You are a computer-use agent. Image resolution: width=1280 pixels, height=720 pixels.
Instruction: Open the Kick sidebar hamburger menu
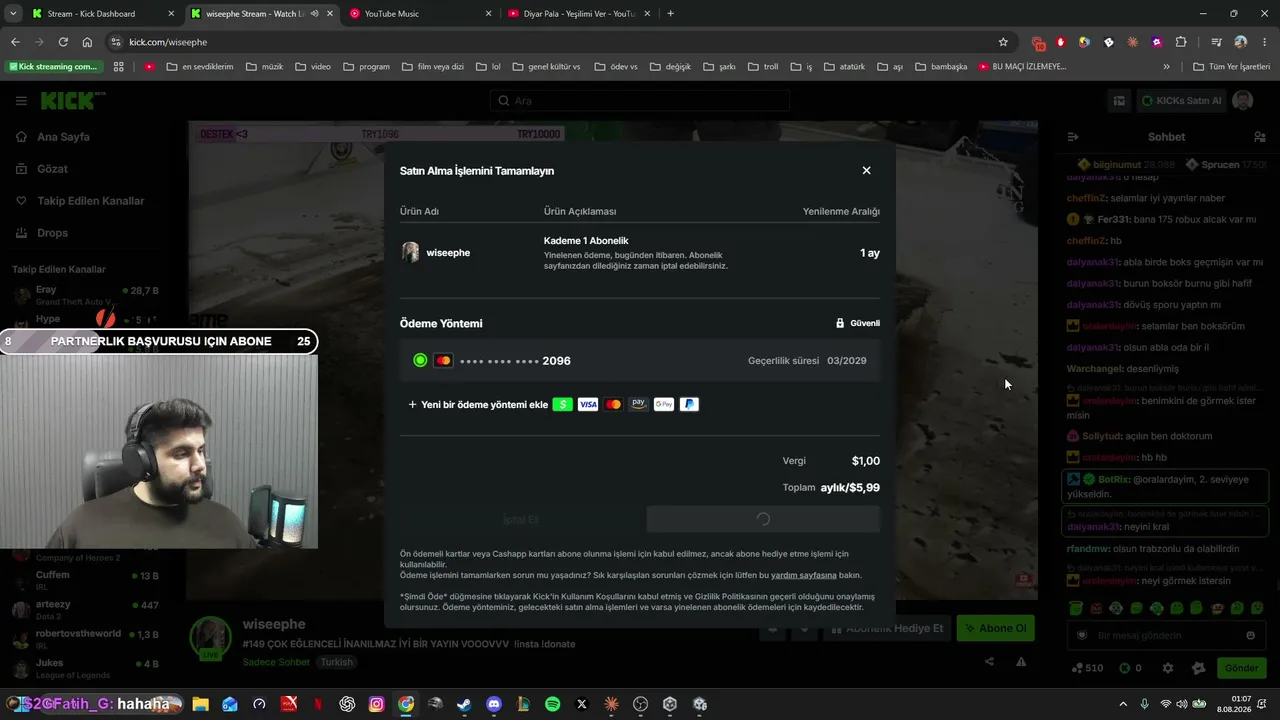[x=21, y=101]
